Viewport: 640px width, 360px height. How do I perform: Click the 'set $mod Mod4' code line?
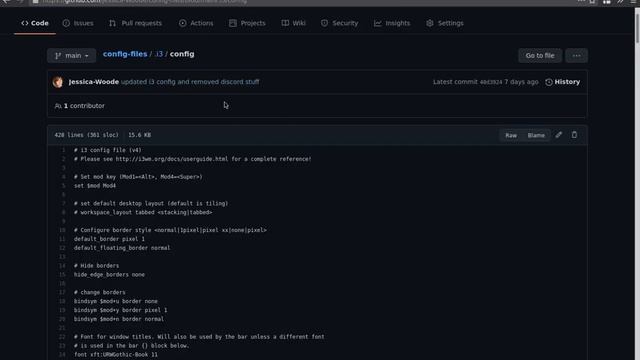(x=95, y=186)
